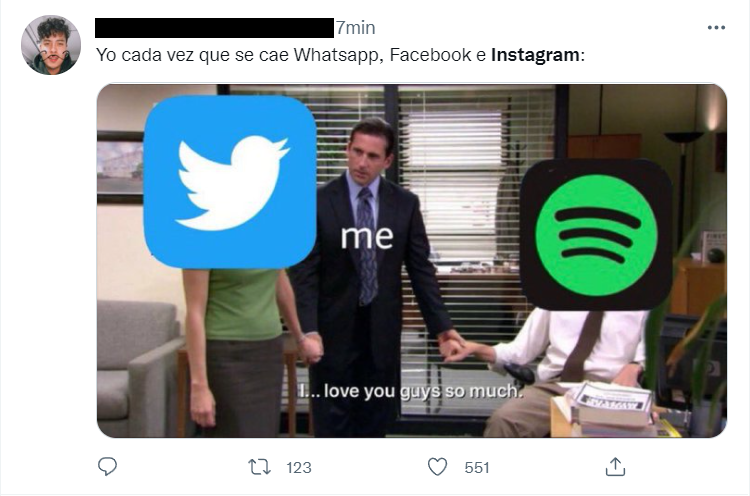The image size is (750, 496).
Task: Click the stack of books on the desk
Action: tap(610, 407)
